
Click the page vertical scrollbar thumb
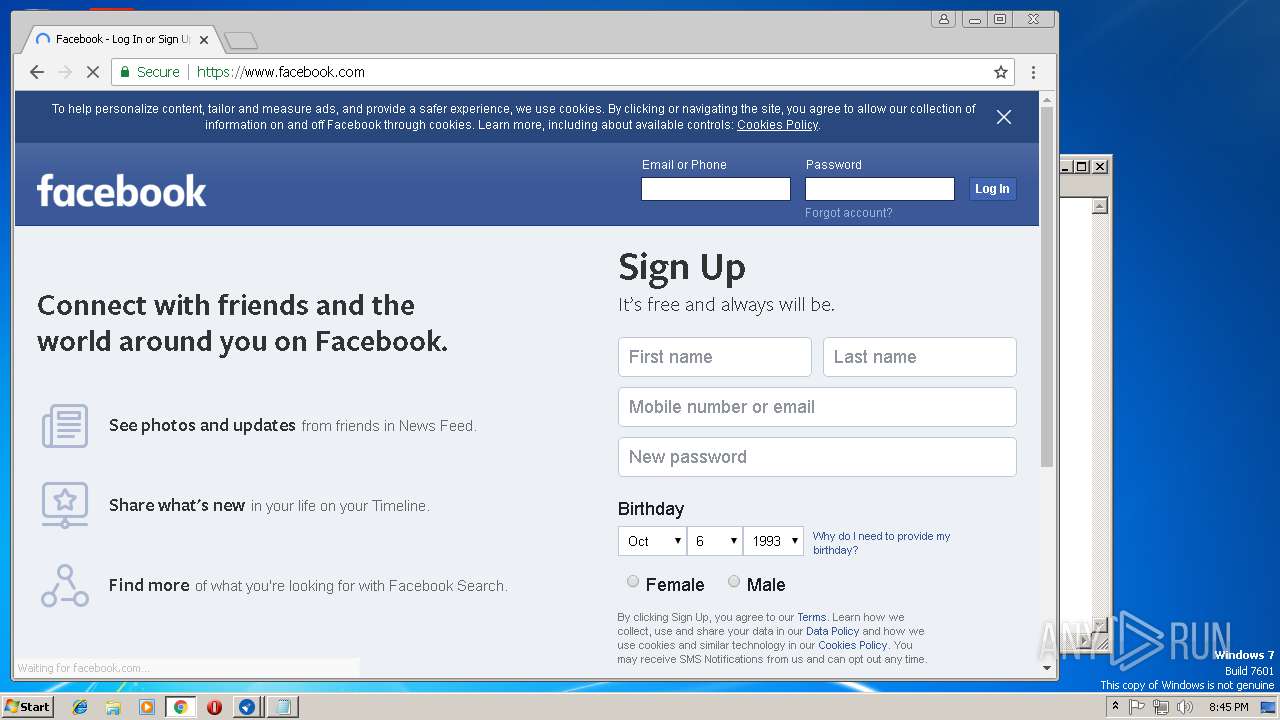1047,287
